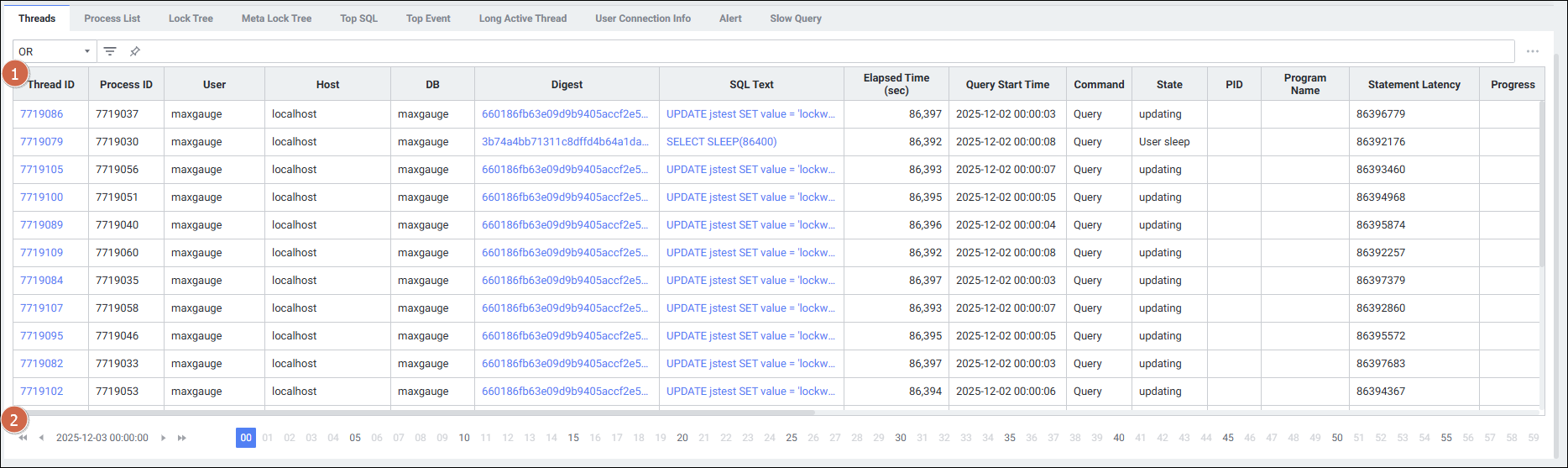1568x468 pixels.
Task: Open the three-dot more options menu
Action: [1532, 51]
